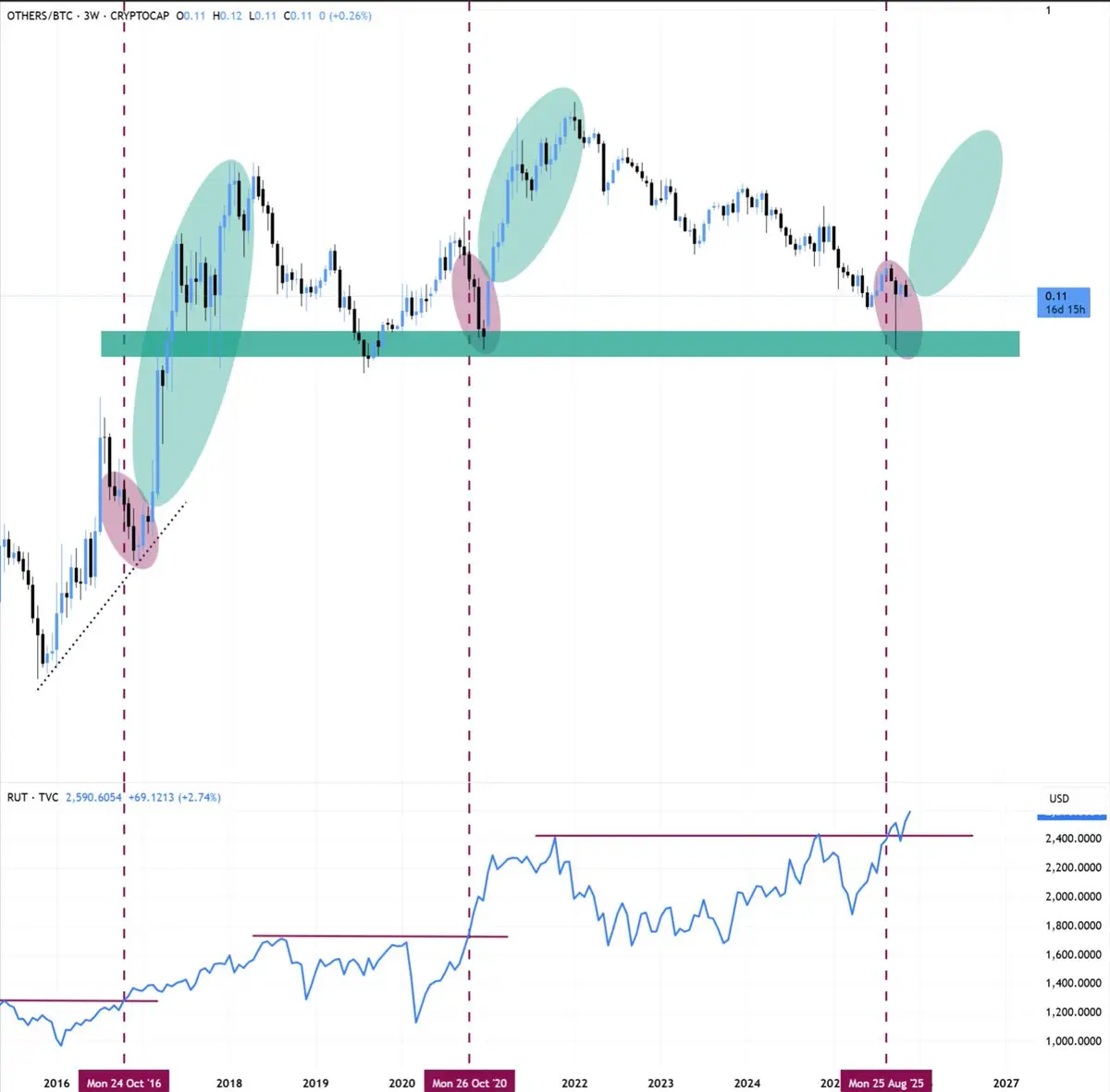Screen dimensions: 1110x1092
Task: Click the 2024 label on time axis
Action: point(747,1083)
